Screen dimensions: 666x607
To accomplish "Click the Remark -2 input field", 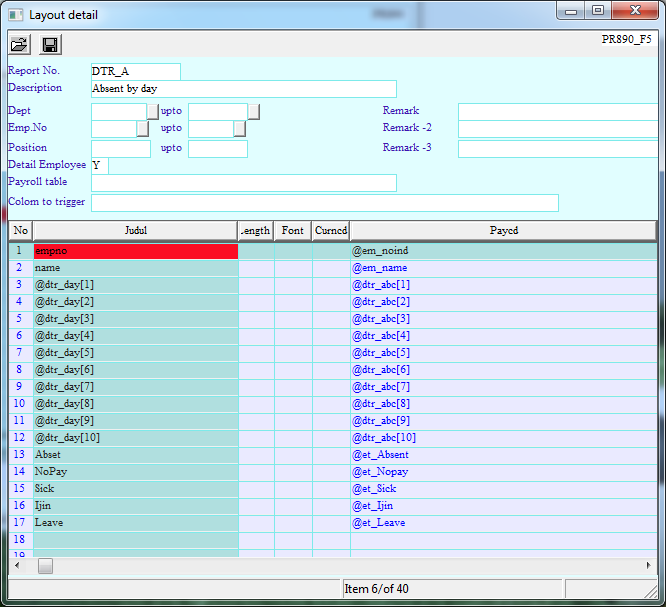I will pyautogui.click(x=557, y=129).
